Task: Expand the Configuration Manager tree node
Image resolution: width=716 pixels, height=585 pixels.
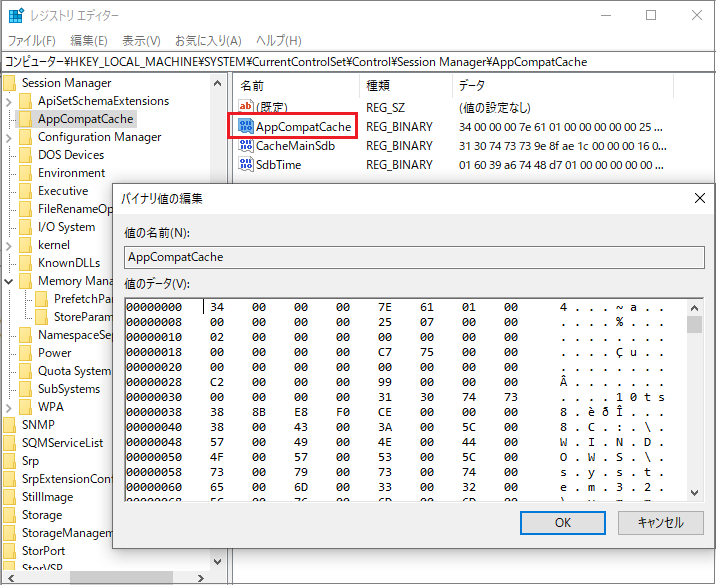Action: (9, 137)
